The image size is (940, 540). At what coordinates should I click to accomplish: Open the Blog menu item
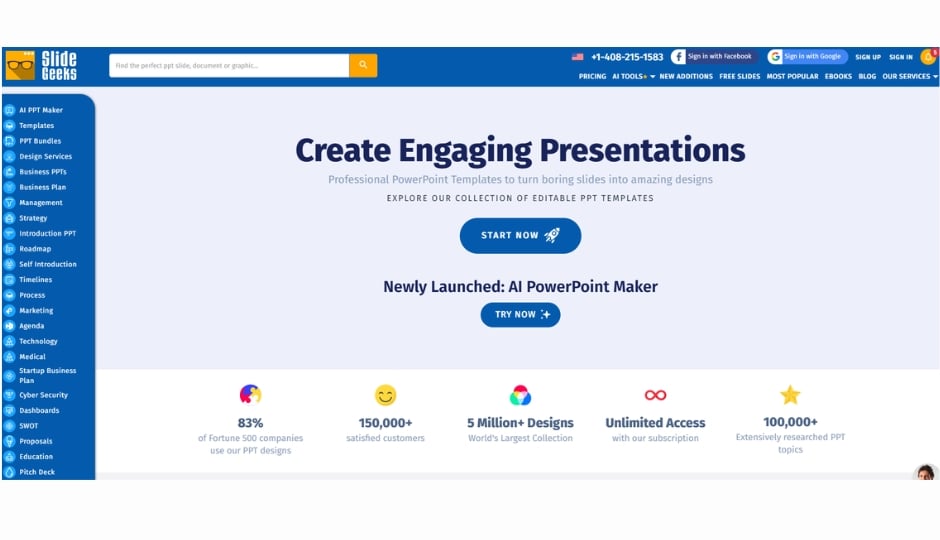coord(867,77)
